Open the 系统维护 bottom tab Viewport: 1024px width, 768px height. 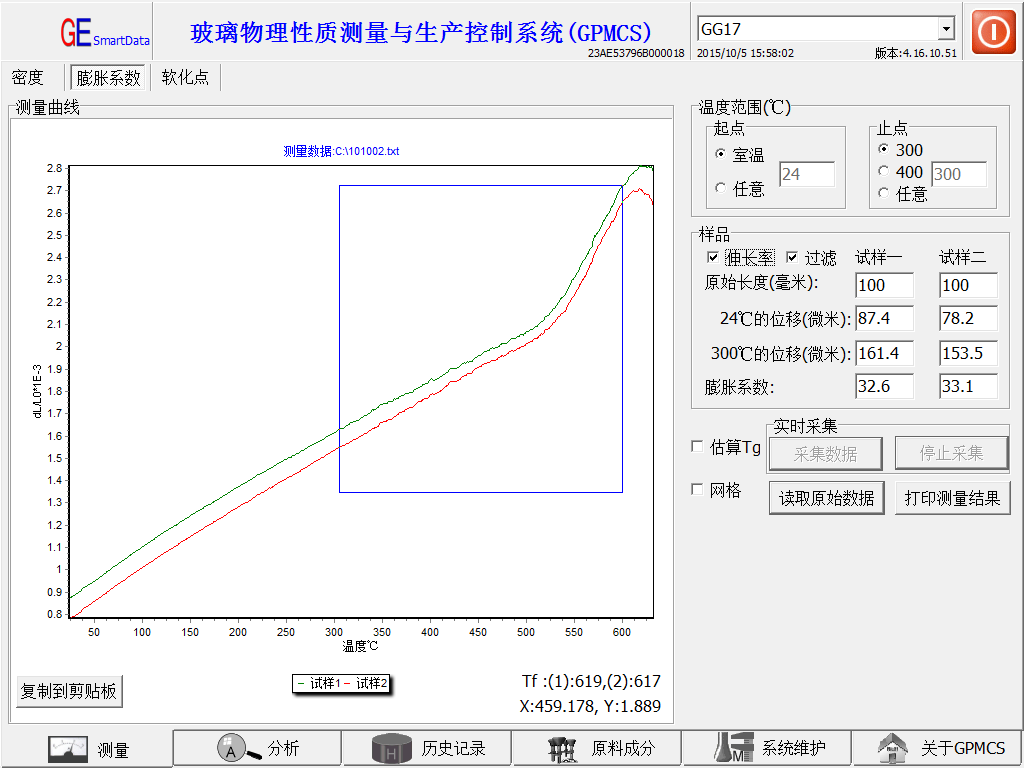767,748
